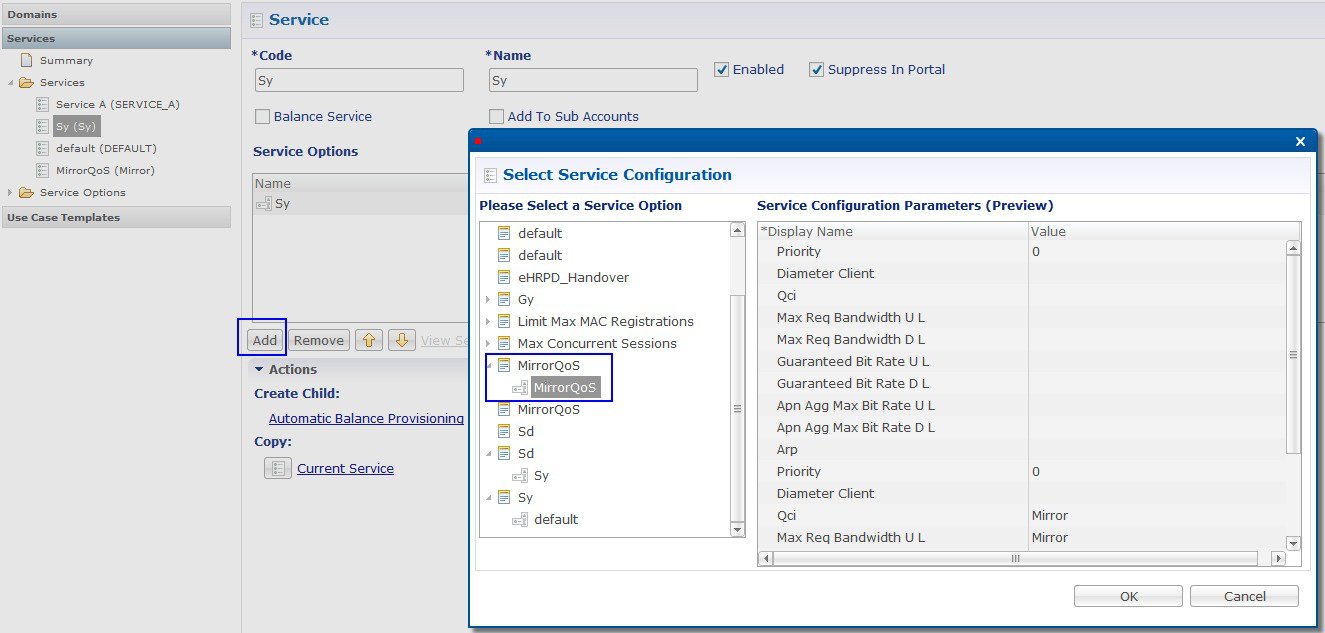Click the Max Concurrent Sessions icon
Screen dimensions: 1325x633
(504, 343)
